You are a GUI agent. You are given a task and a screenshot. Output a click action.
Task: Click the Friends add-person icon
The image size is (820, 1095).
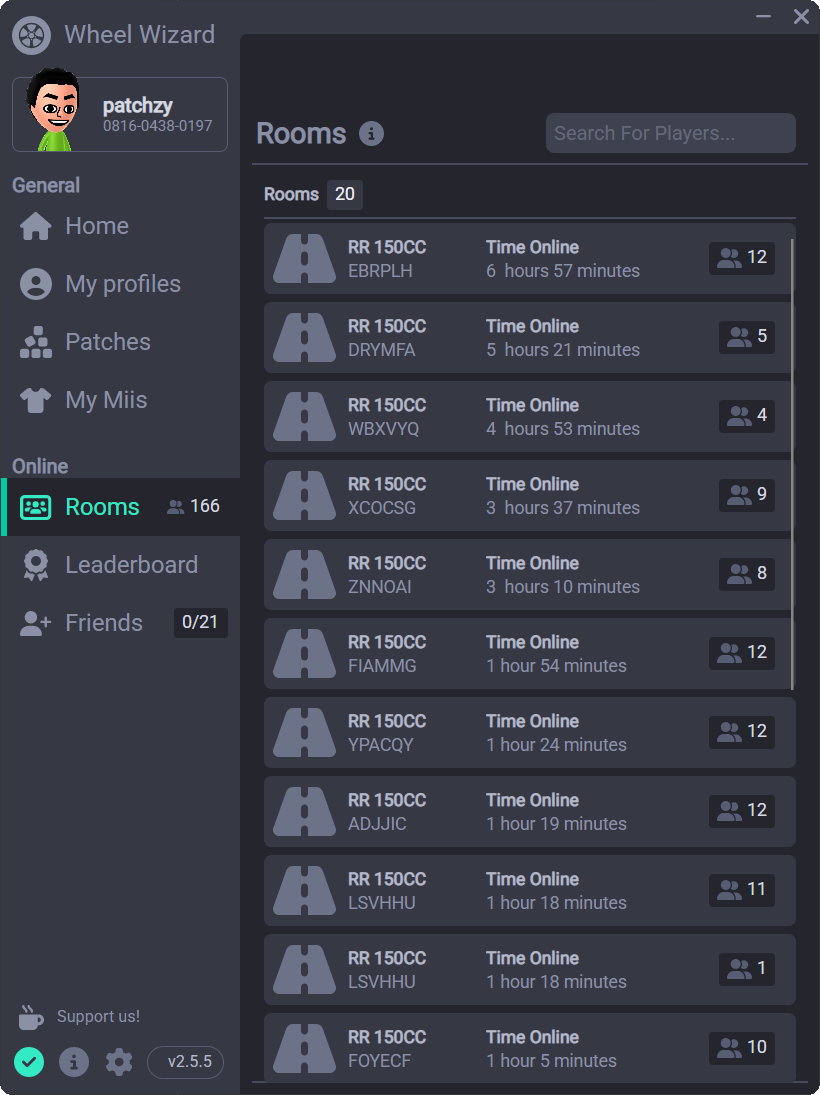[36, 624]
